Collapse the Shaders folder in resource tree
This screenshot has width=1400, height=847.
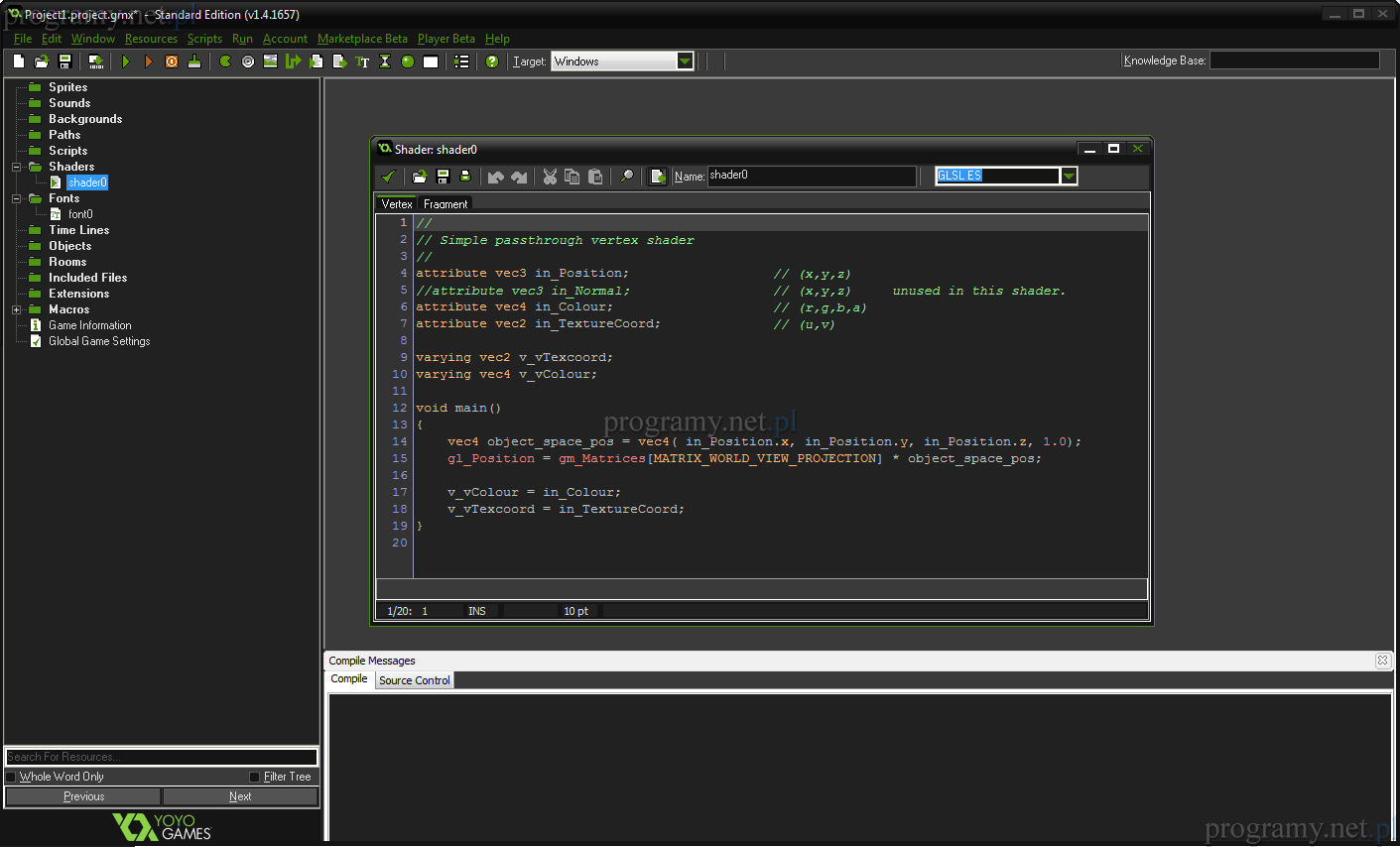pos(16,167)
